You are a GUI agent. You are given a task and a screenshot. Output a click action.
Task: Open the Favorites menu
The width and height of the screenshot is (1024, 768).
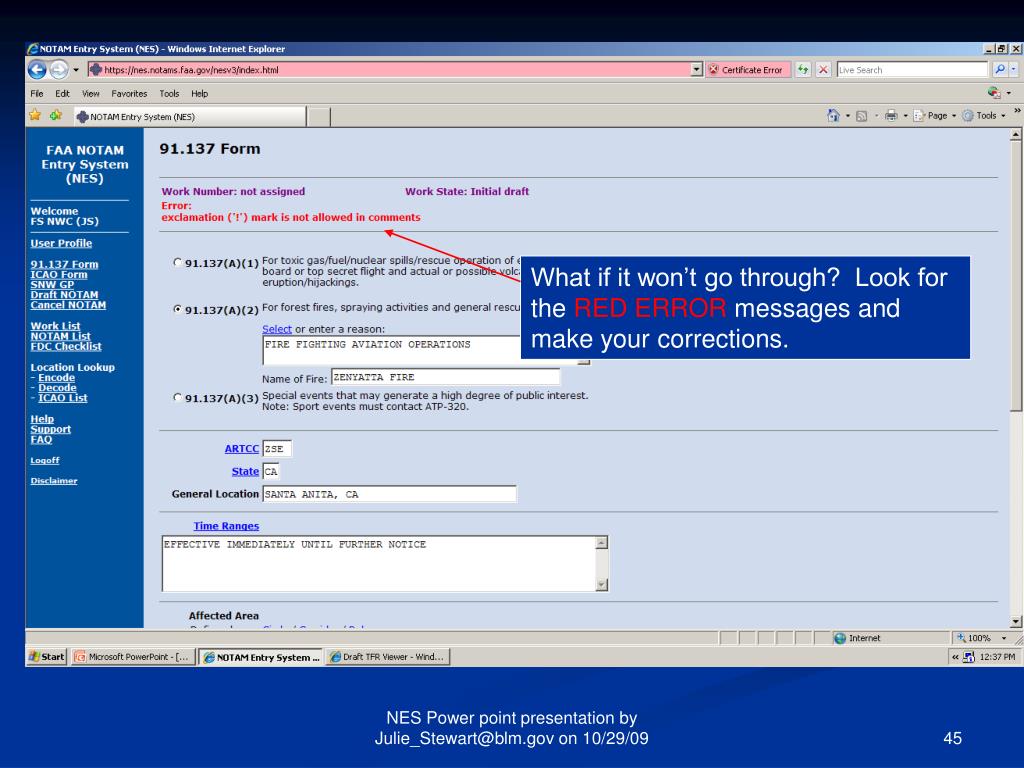[129, 93]
